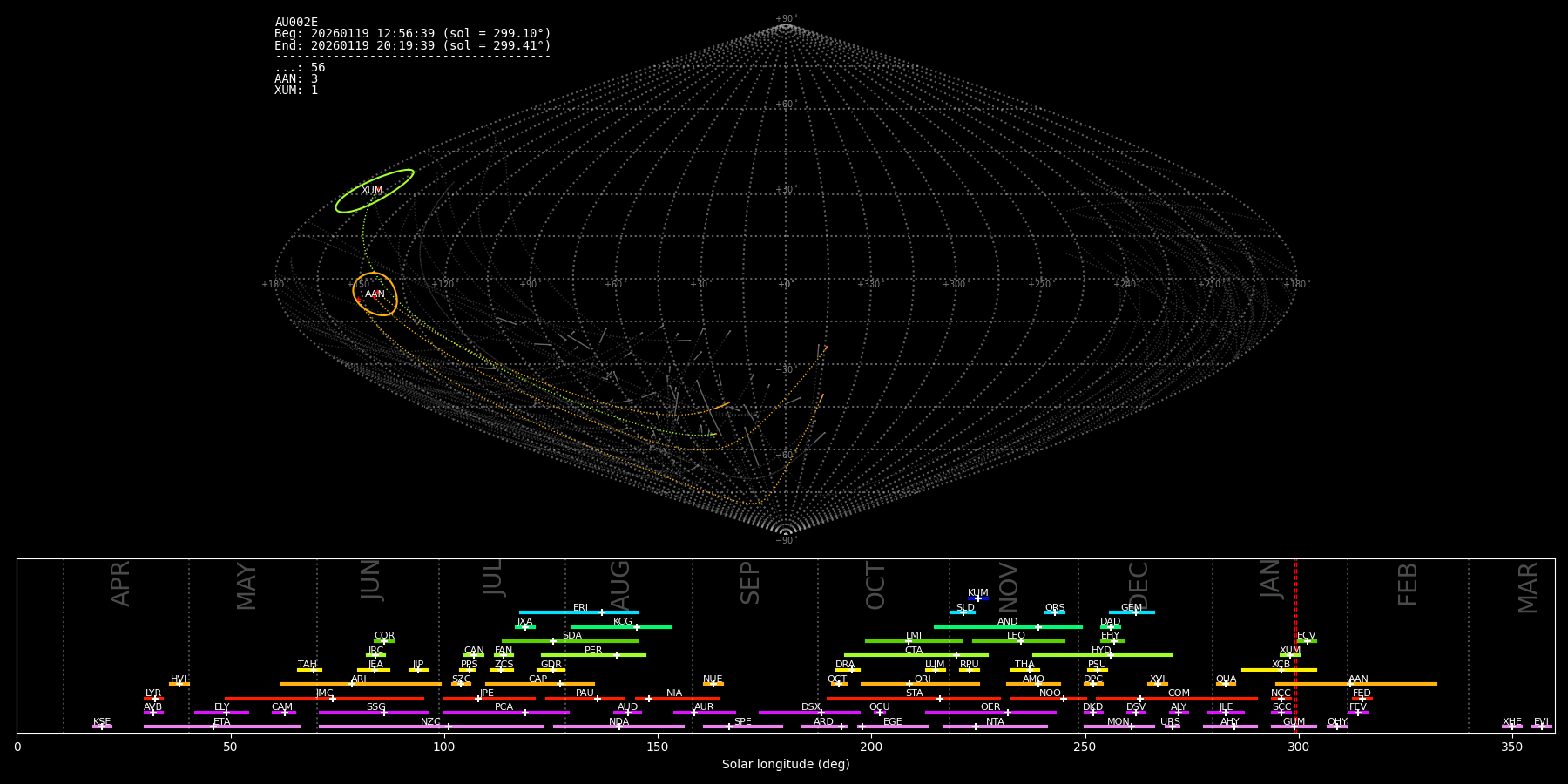This screenshot has height=784, width=1568.
Task: Select the LYR shower marker
Action: 153,699
